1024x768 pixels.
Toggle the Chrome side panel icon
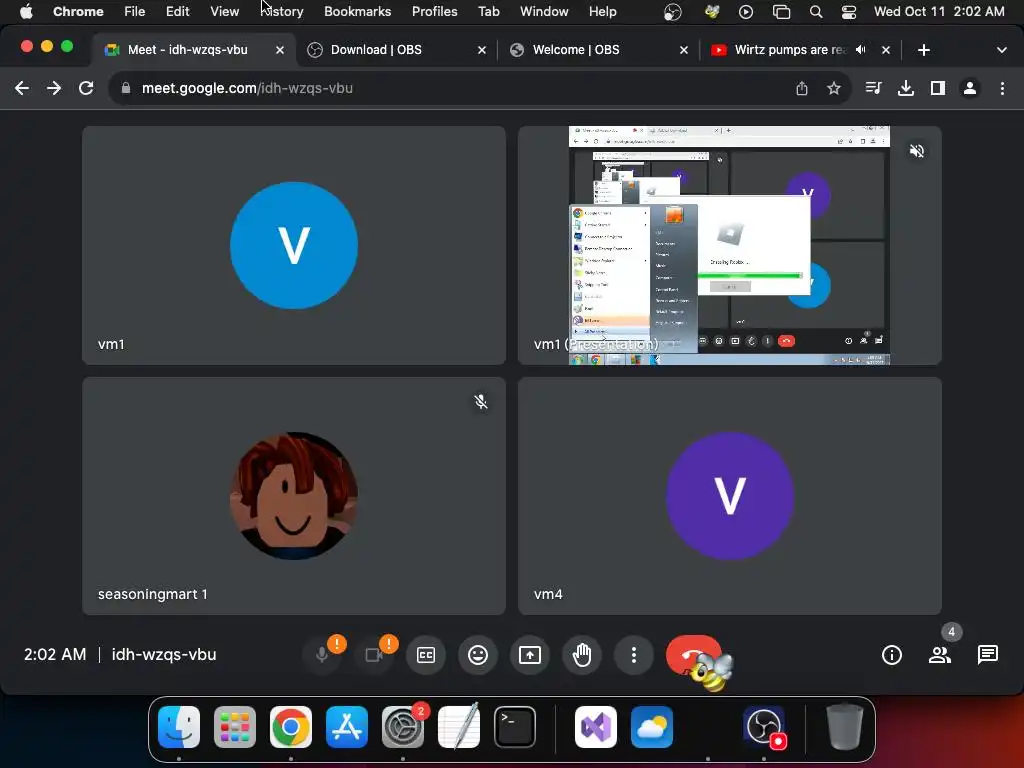[938, 88]
